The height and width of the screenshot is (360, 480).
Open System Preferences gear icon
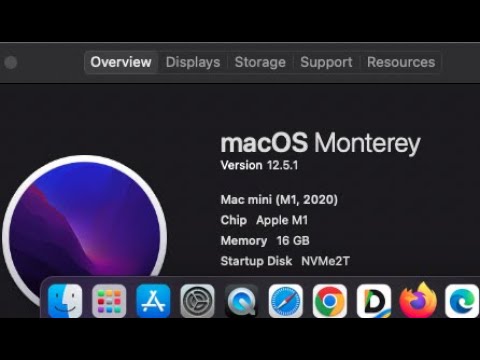tap(197, 301)
